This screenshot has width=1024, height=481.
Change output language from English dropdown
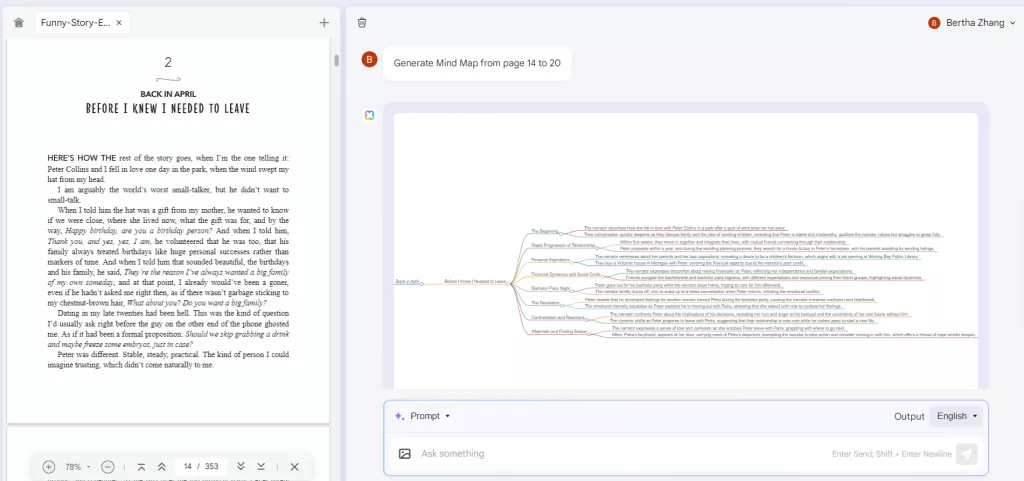point(956,416)
